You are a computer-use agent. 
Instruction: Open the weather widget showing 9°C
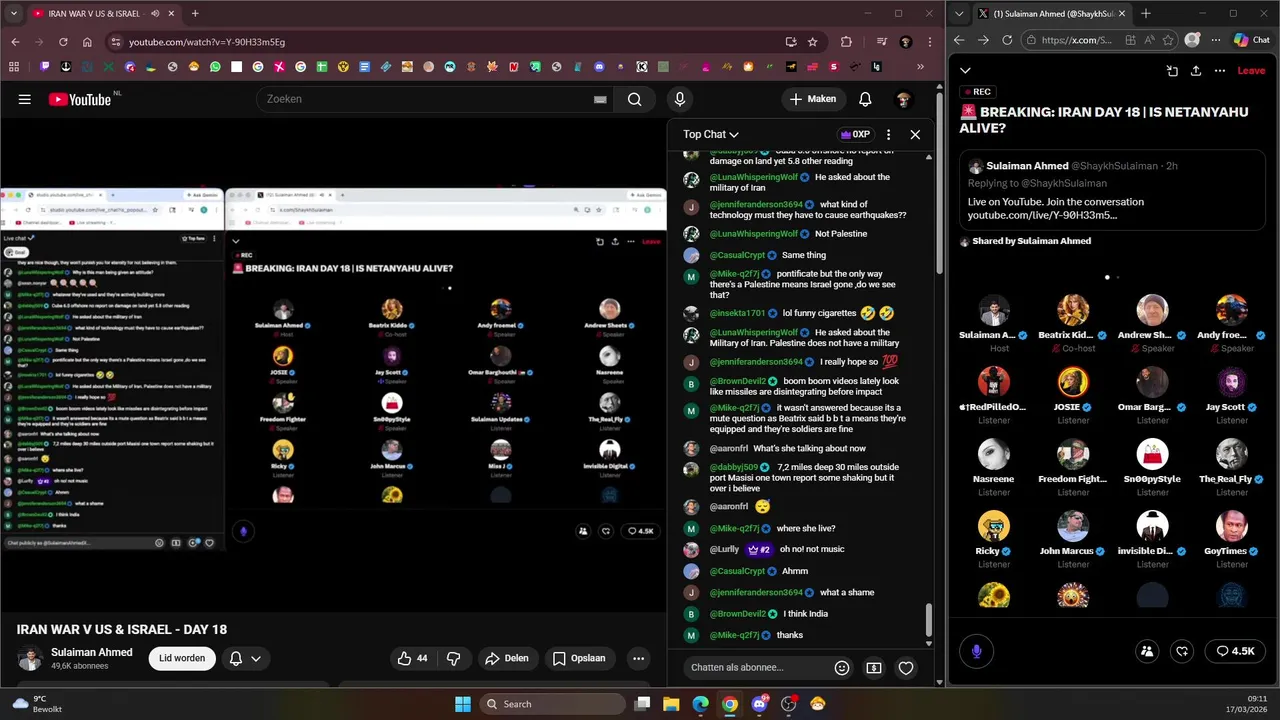coord(38,704)
